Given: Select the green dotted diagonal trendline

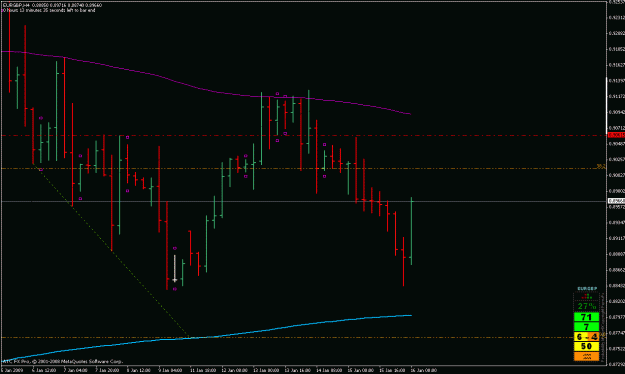Looking at the screenshot, I should pyautogui.click(x=110, y=250).
